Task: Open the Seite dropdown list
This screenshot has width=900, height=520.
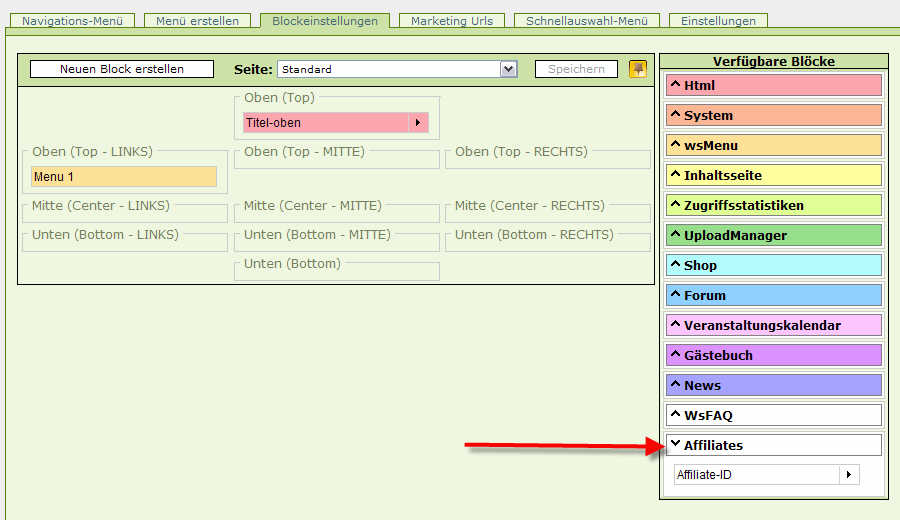Action: (508, 69)
